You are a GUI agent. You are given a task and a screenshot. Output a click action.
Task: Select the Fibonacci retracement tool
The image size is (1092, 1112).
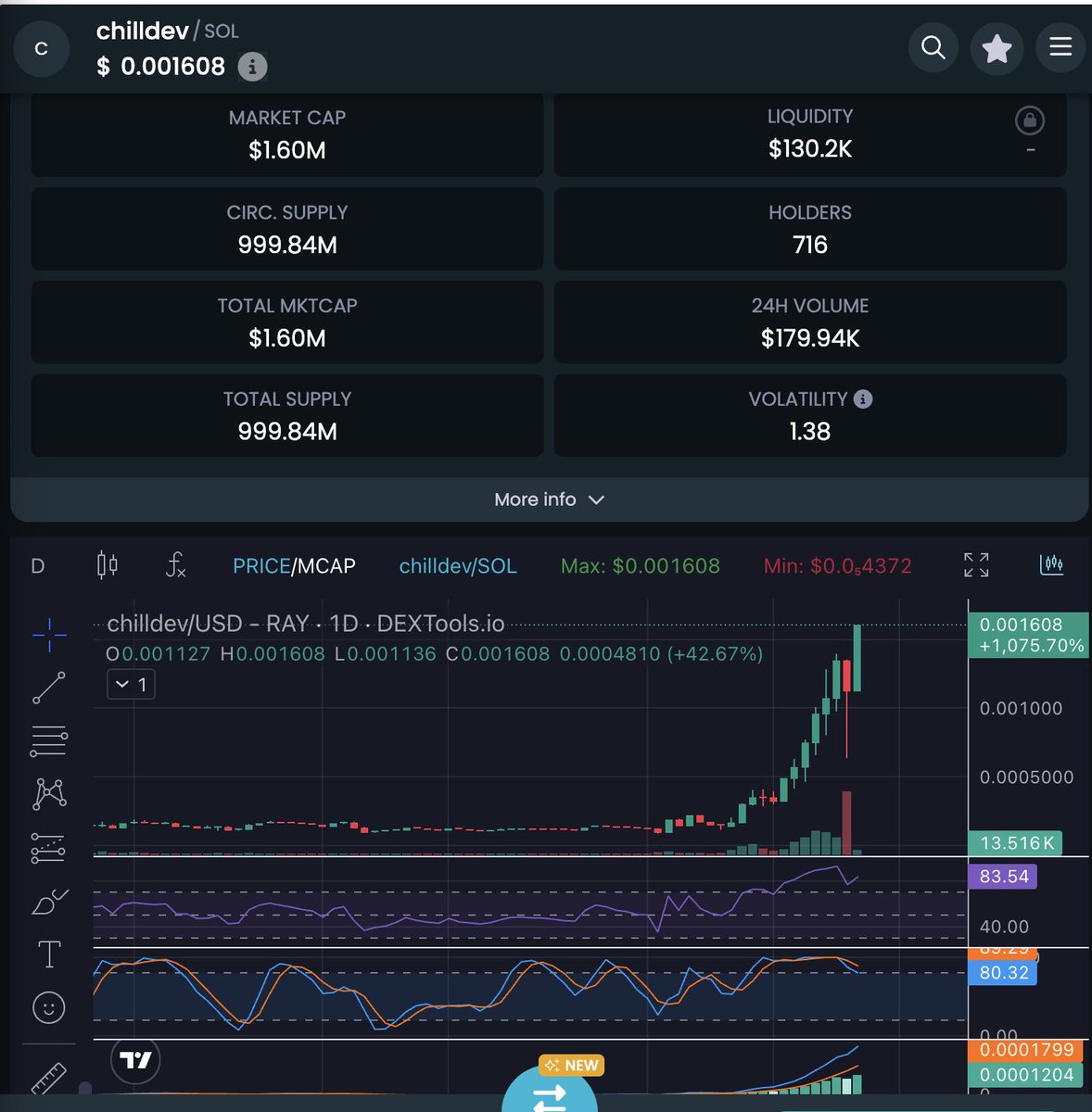click(x=49, y=740)
